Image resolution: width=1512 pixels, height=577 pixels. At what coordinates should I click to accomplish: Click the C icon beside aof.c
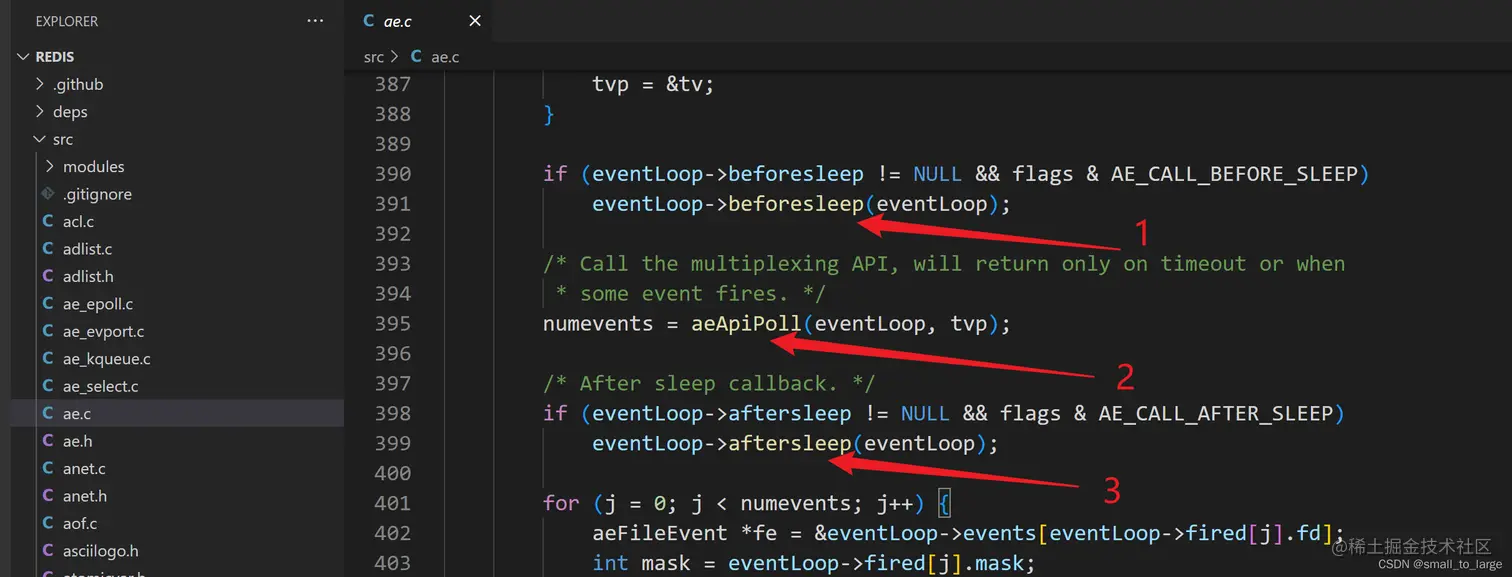click(x=48, y=523)
